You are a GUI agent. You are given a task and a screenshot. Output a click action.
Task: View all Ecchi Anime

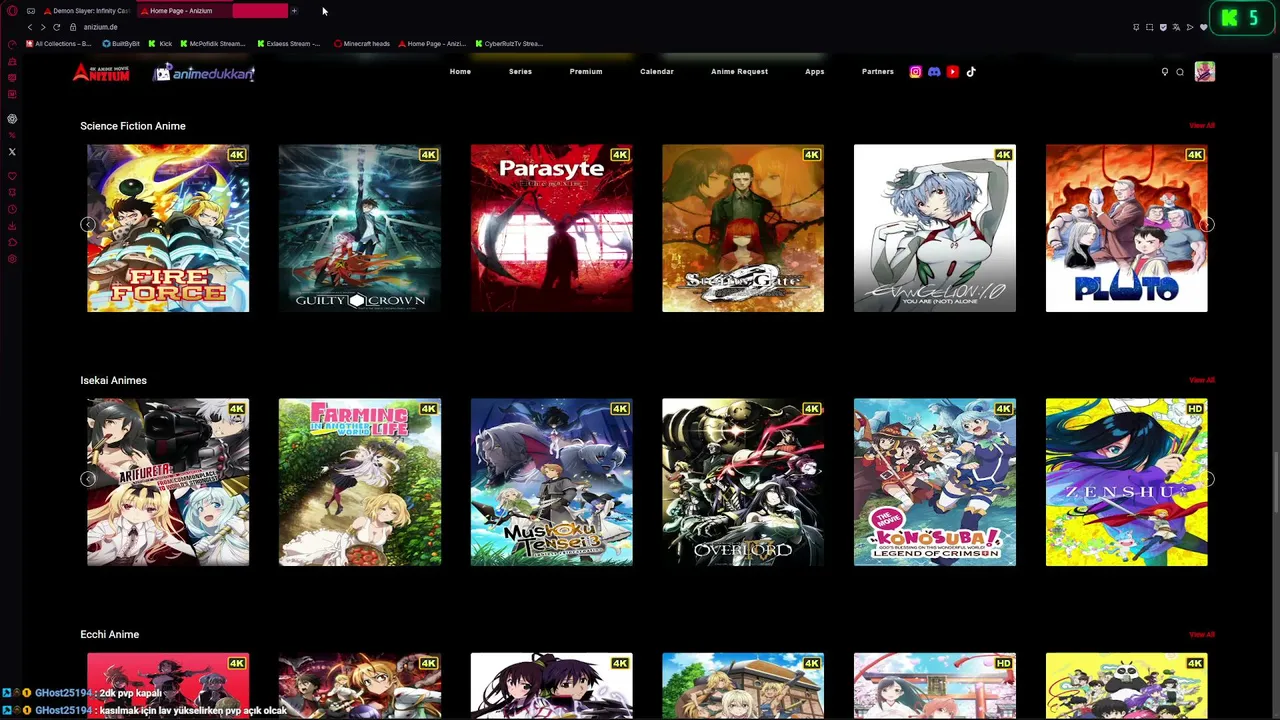point(1202,634)
